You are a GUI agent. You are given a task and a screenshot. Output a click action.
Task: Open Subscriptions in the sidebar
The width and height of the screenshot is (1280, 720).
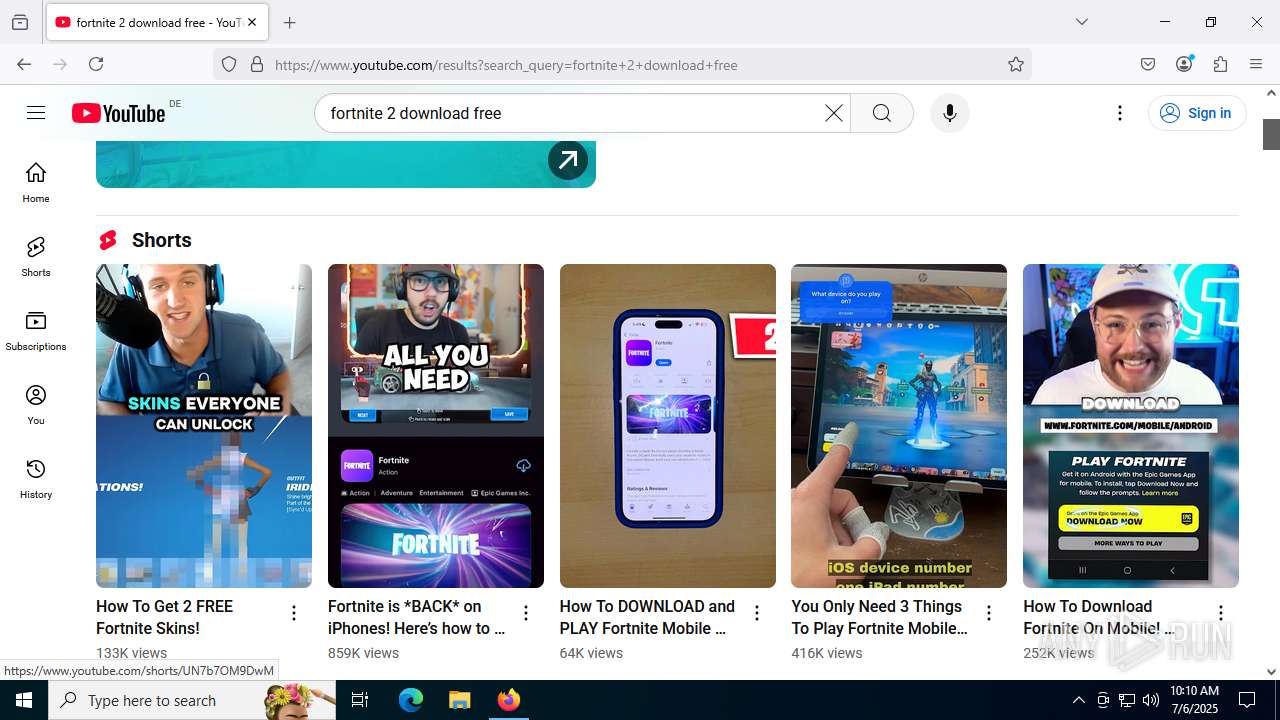pyautogui.click(x=36, y=330)
